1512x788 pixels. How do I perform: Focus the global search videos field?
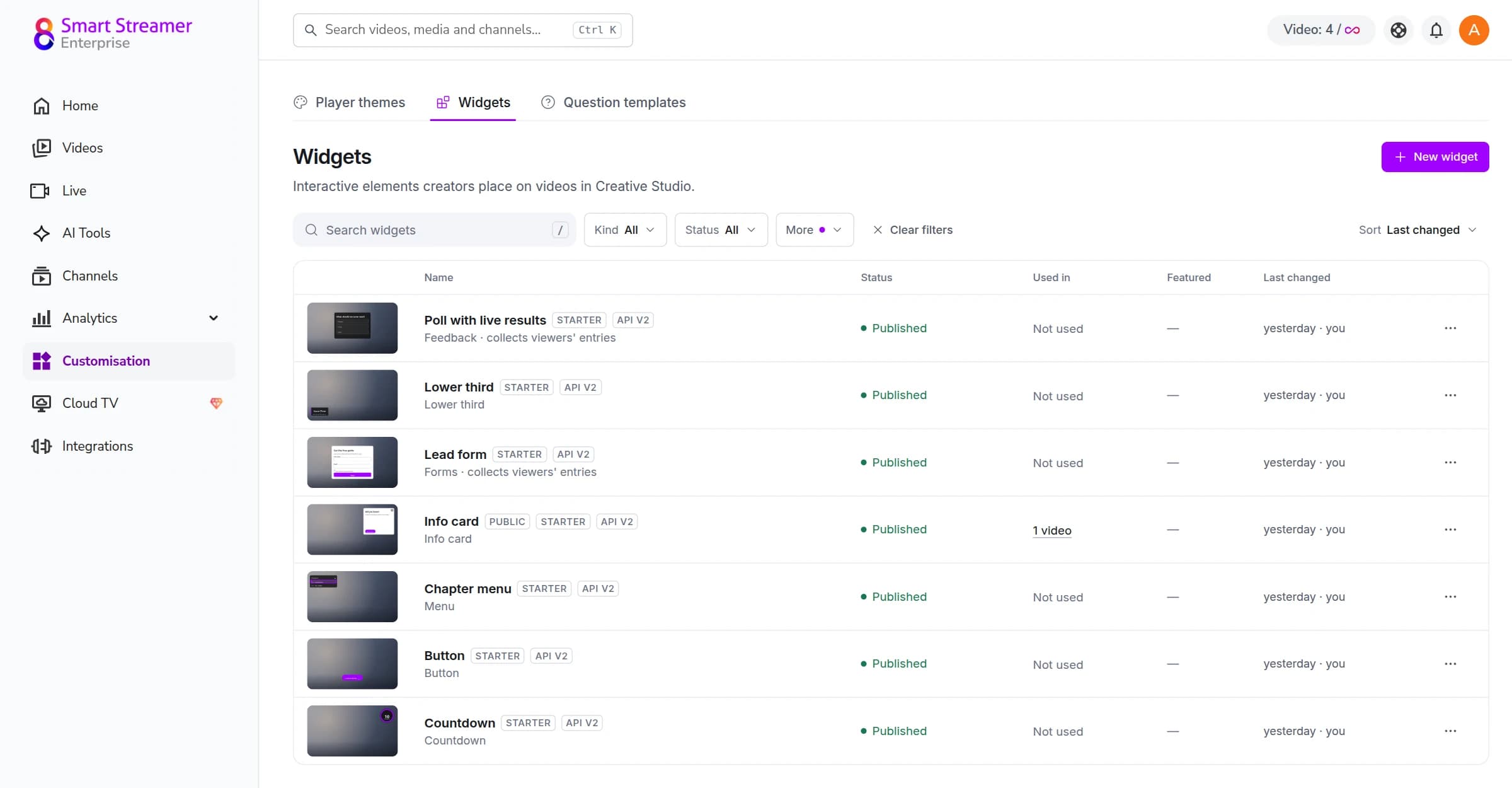[462, 30]
